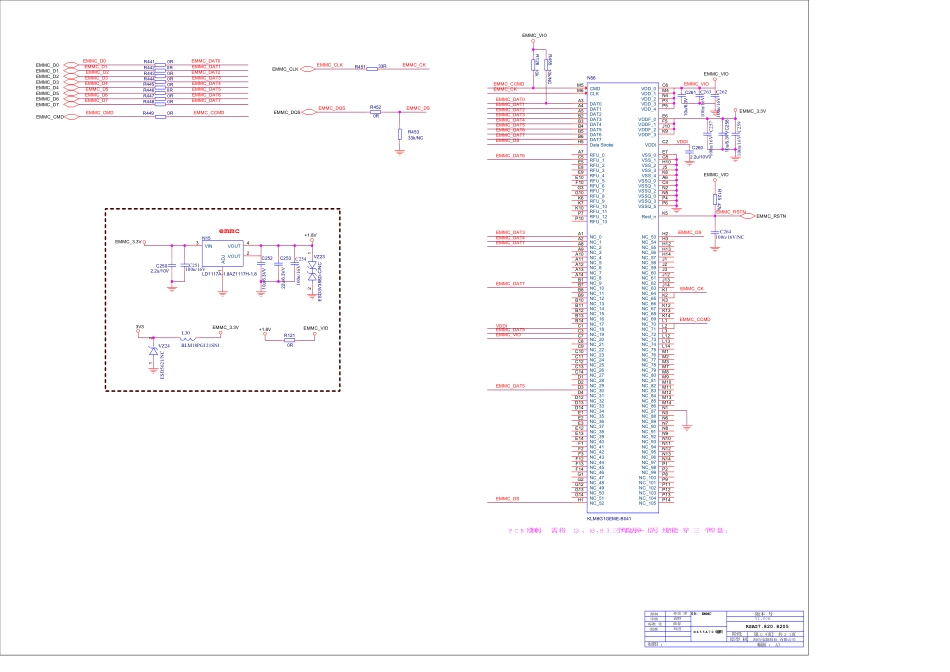Click the VZ24 ESD diode symbol

click(x=151, y=351)
